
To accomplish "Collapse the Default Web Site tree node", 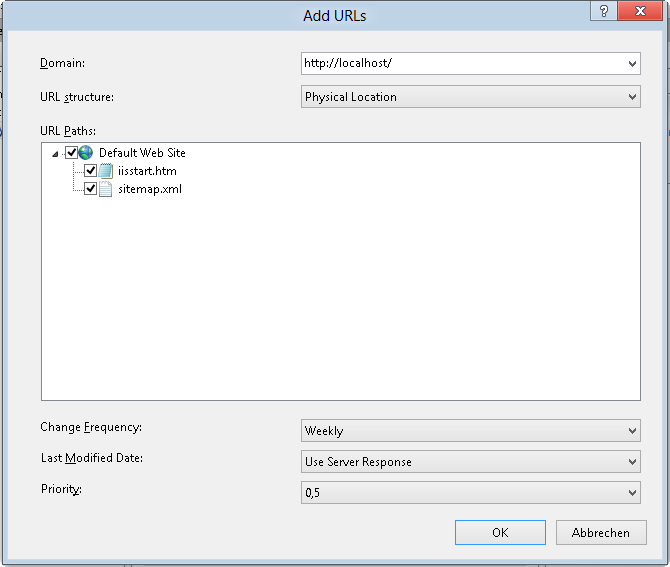I will 56,154.
